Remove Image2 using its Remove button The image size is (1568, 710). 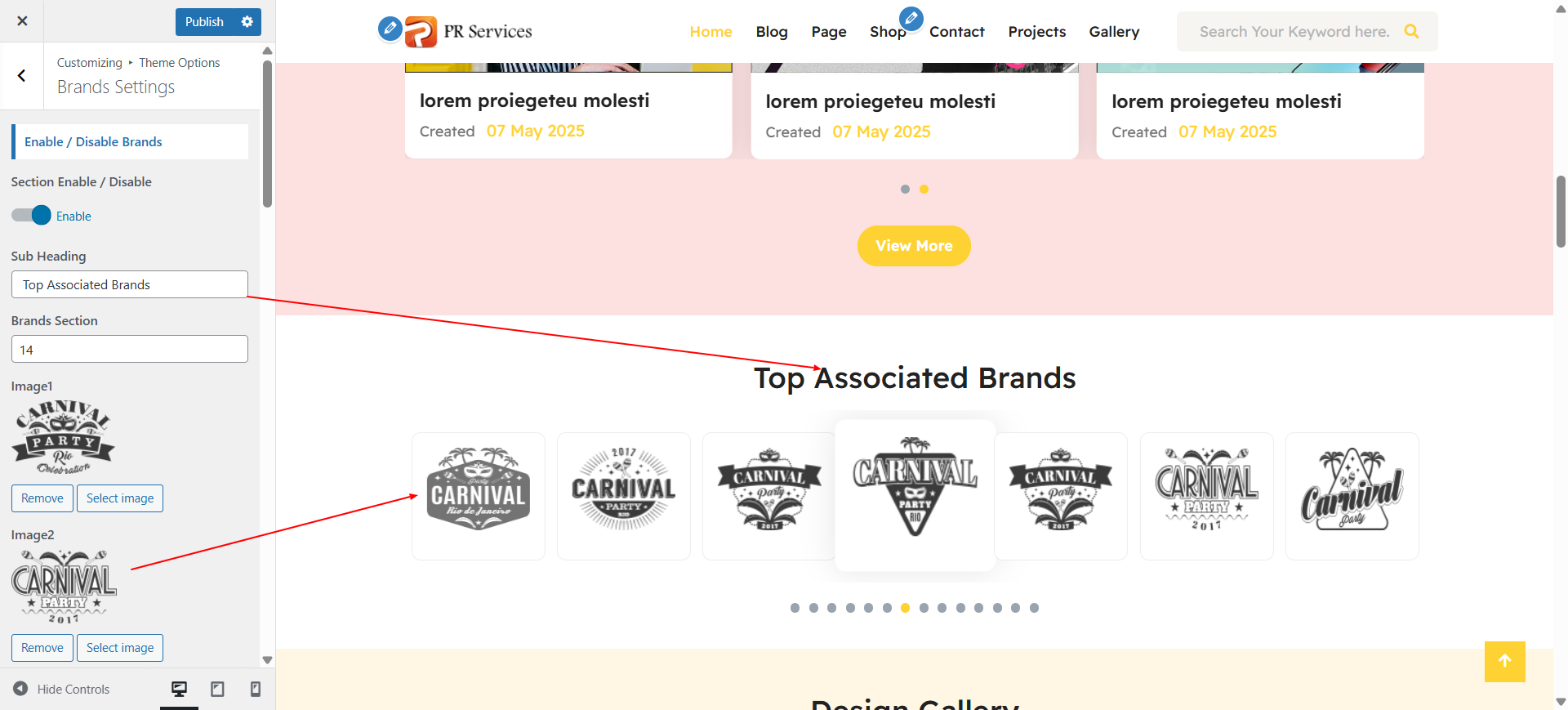pos(42,648)
